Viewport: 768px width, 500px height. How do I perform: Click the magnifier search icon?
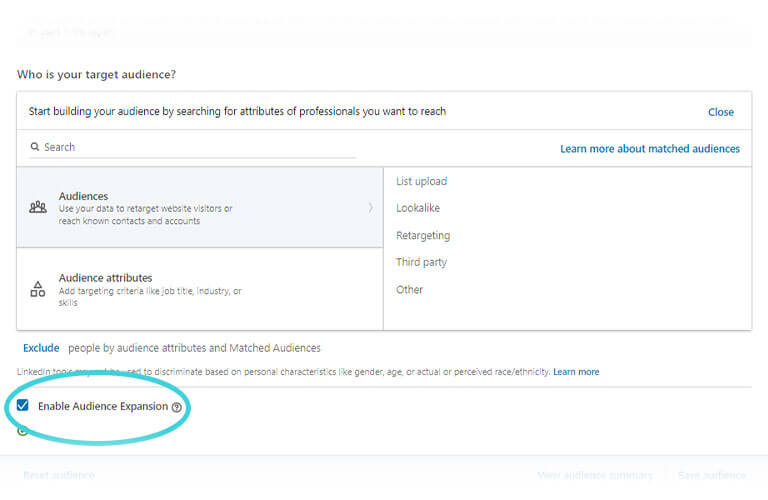35,147
